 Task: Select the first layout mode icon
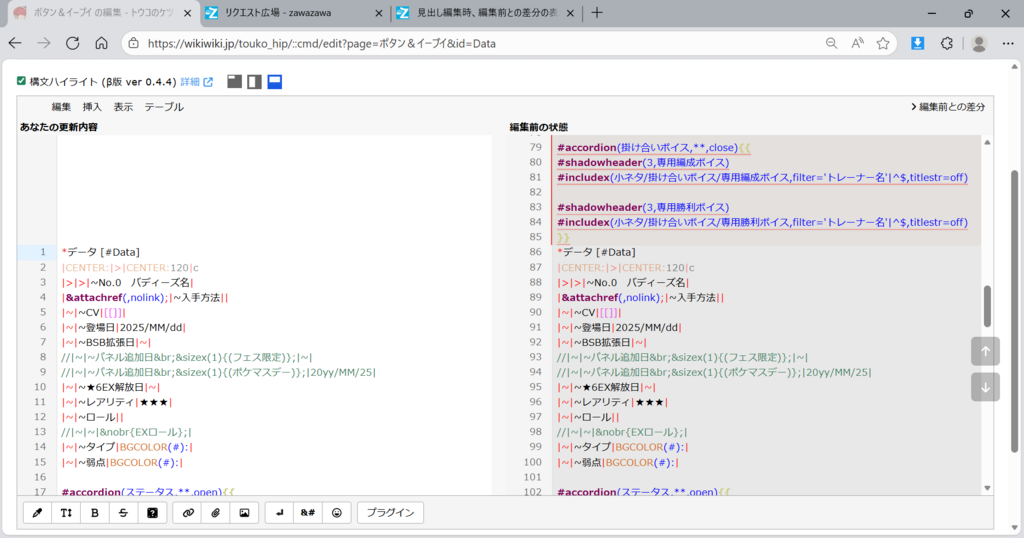(234, 81)
